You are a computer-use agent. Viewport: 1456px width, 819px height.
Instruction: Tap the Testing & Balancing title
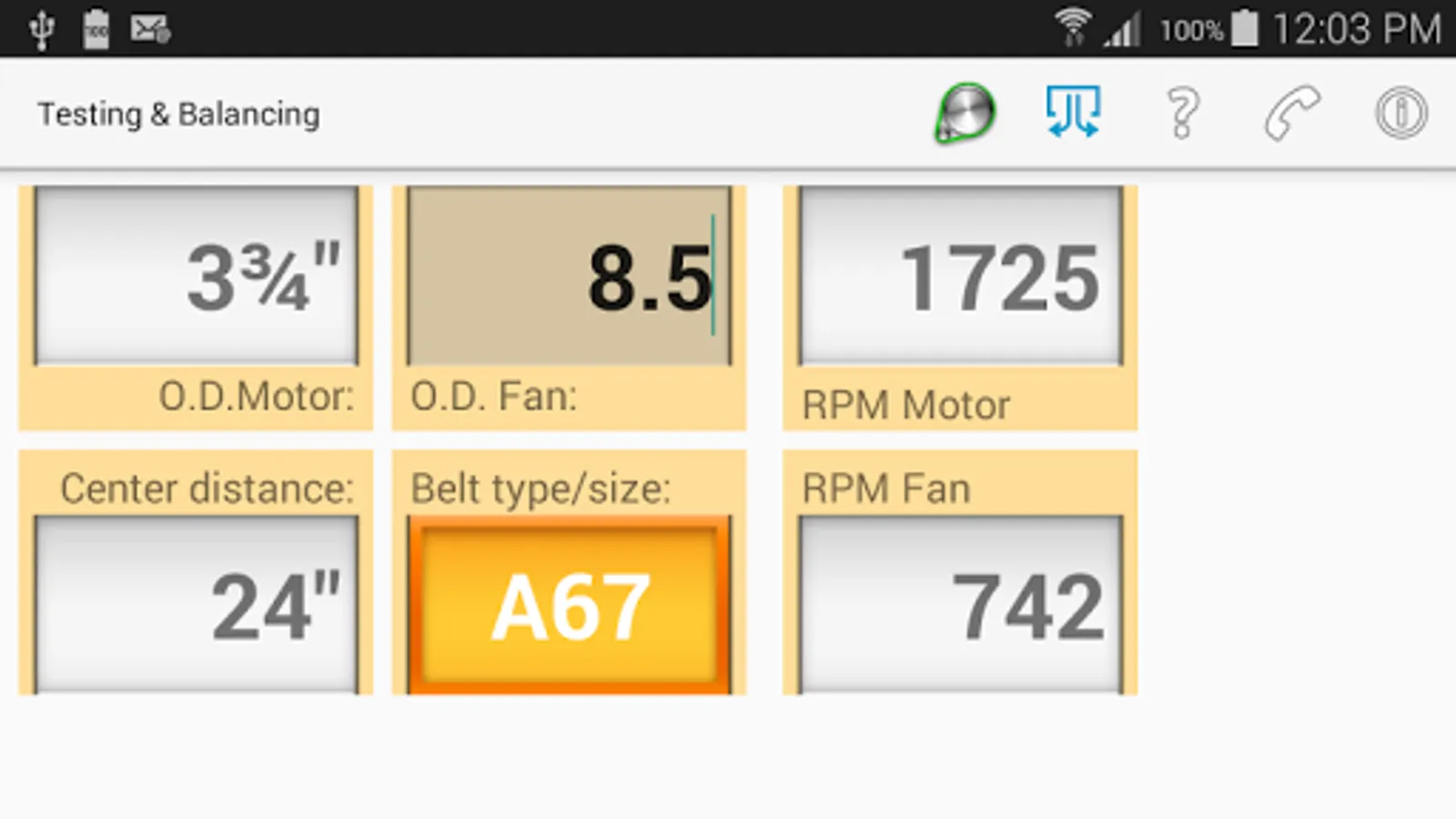[x=178, y=115]
